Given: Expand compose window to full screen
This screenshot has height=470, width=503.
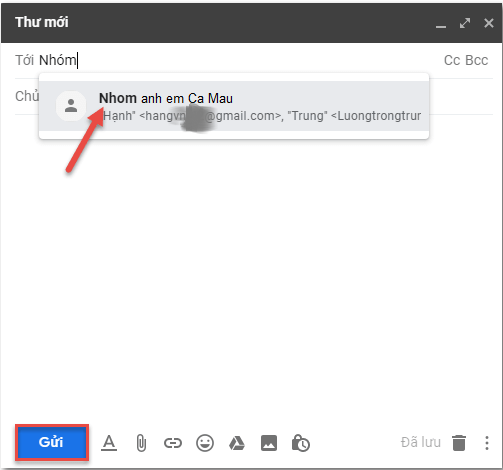Looking at the screenshot, I should click(x=465, y=23).
